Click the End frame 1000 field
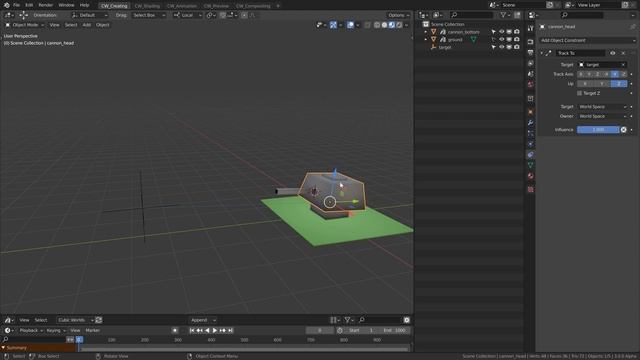 [394, 330]
